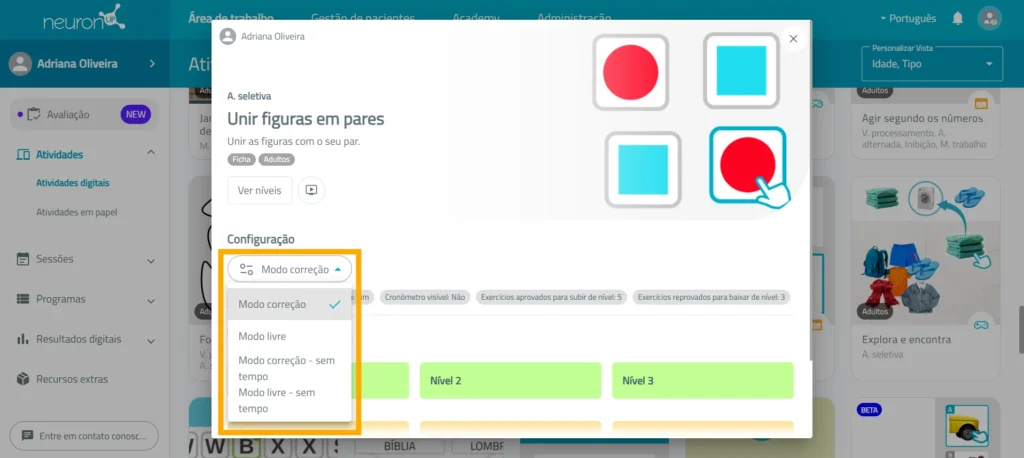Open Atividades digitais in sidebar
The width and height of the screenshot is (1024, 458).
click(x=72, y=183)
